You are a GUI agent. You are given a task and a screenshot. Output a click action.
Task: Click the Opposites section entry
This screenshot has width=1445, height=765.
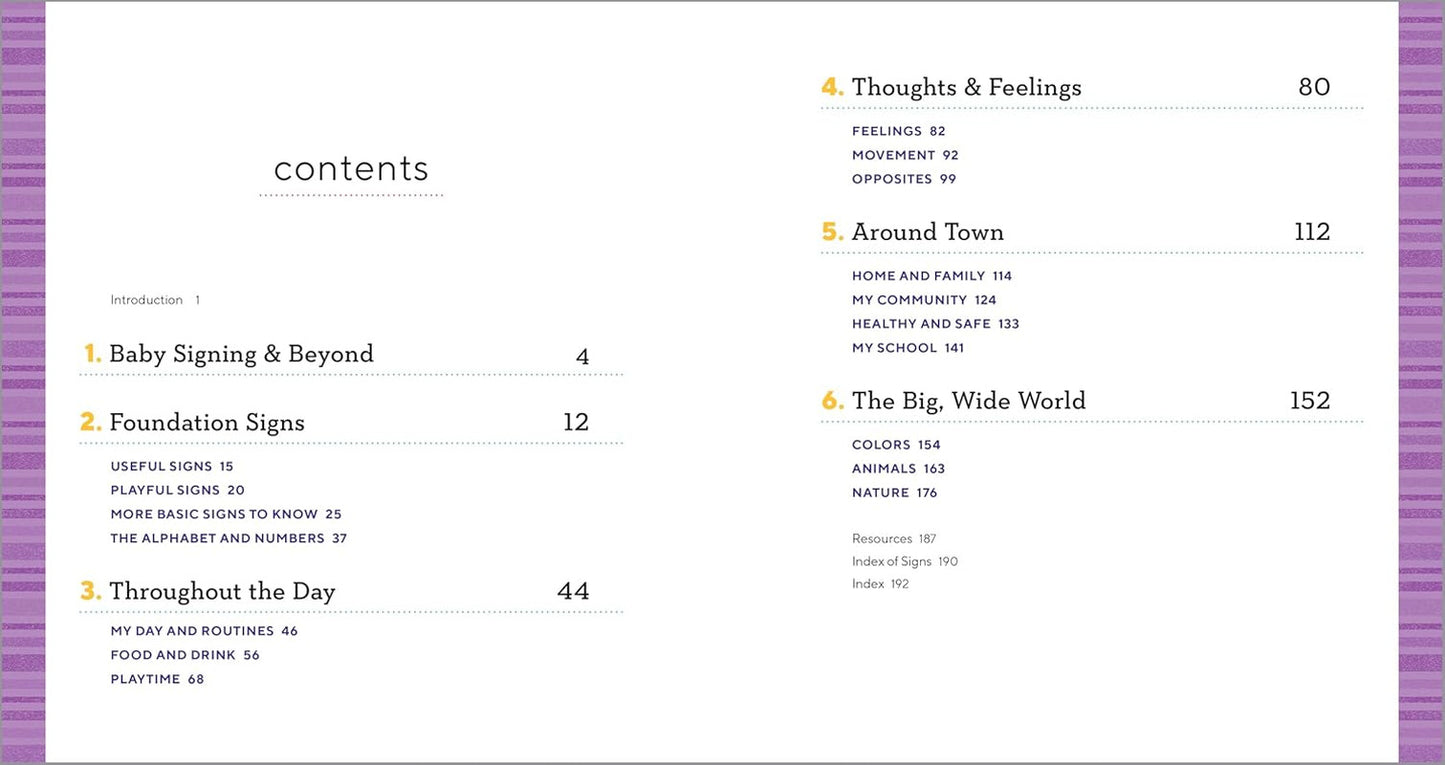click(892, 179)
